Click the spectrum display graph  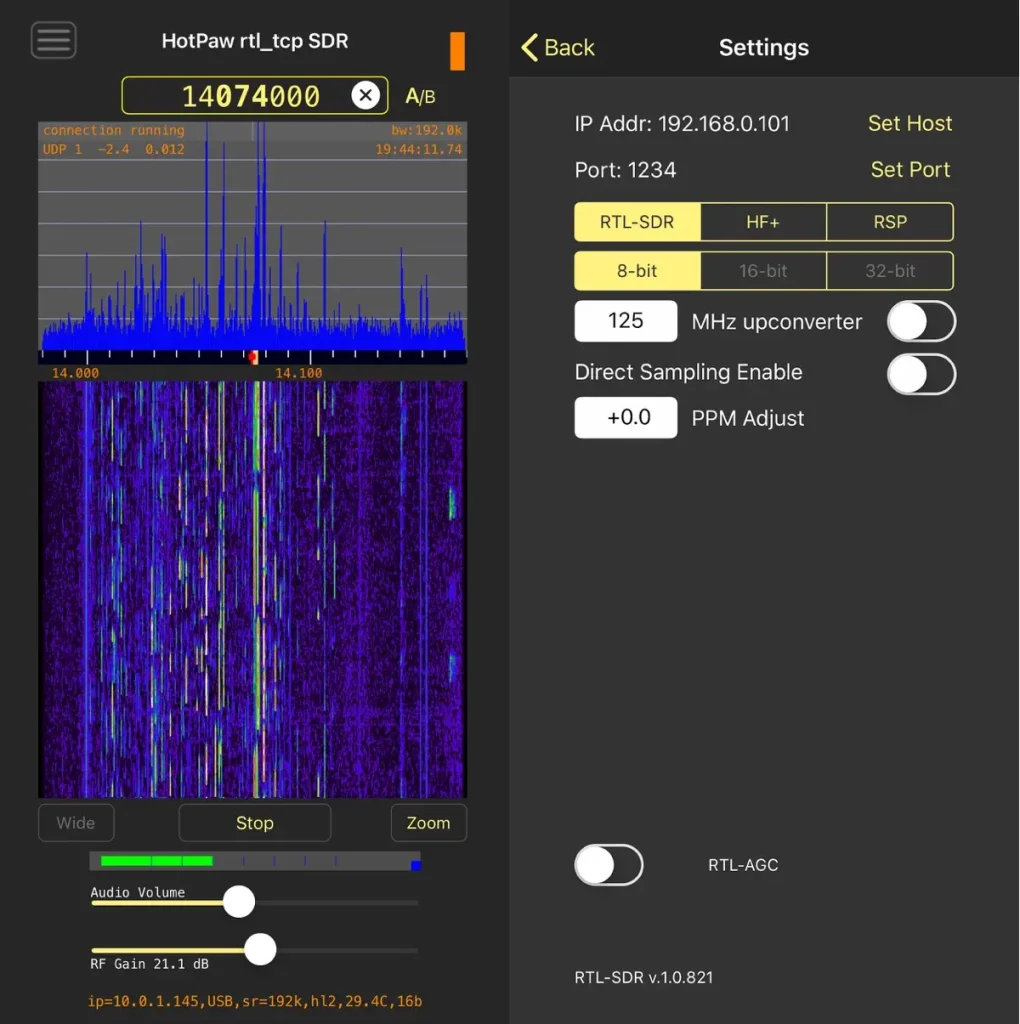[x=253, y=236]
